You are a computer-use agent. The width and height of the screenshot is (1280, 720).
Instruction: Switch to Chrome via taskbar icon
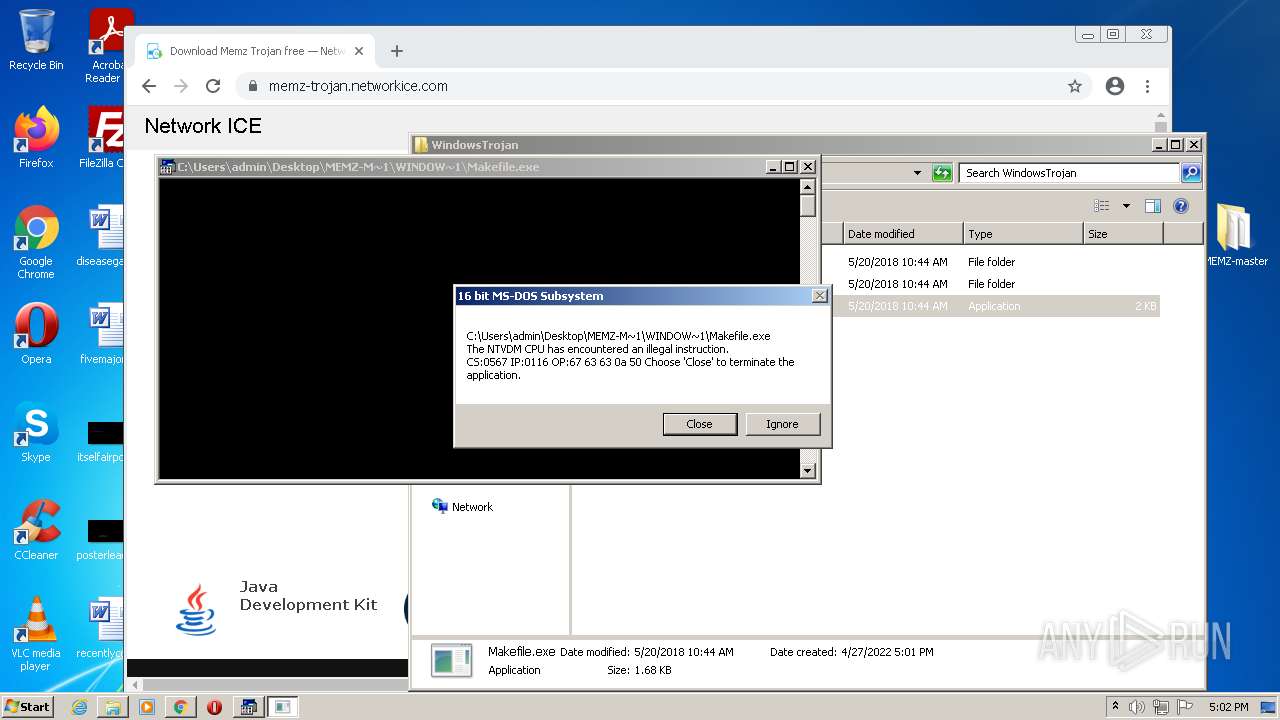[x=181, y=707]
